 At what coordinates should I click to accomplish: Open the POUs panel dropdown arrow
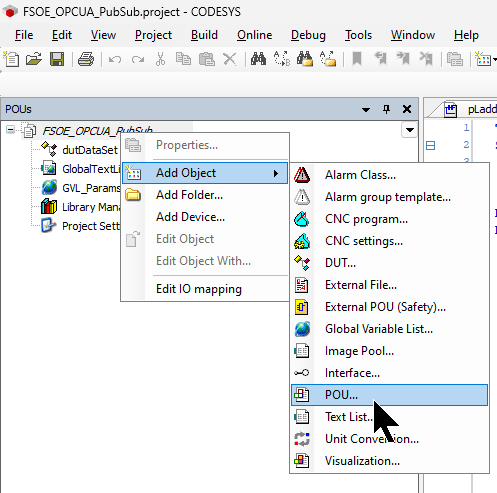366,109
